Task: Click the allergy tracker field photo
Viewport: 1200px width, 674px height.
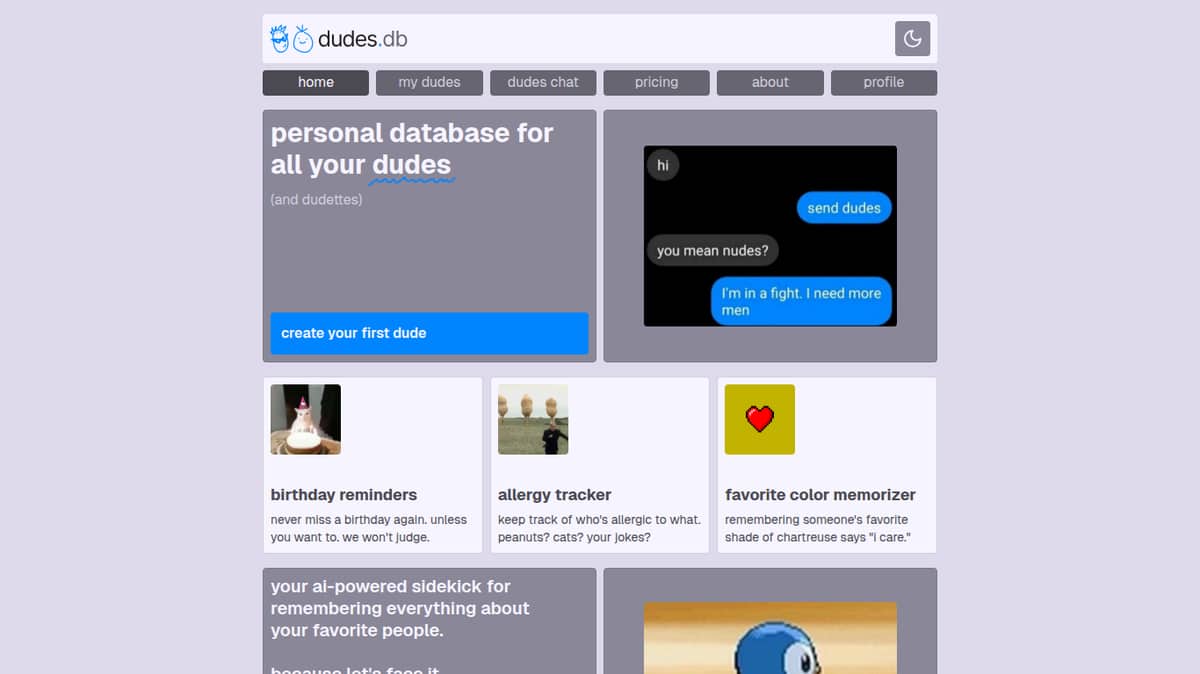Action: pyautogui.click(x=533, y=420)
